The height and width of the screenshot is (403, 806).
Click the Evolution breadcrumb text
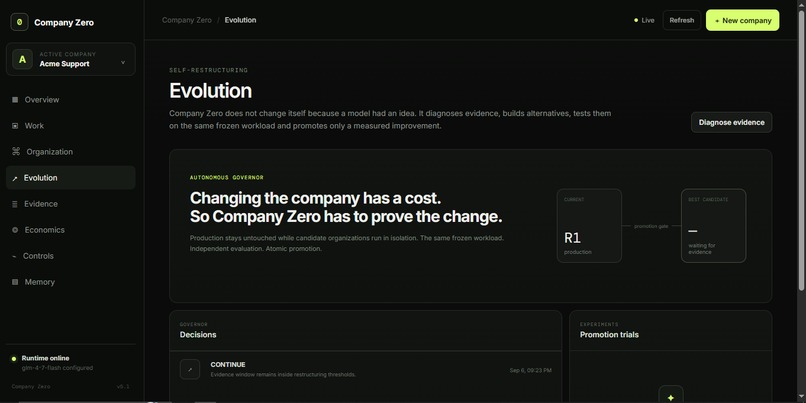click(240, 20)
